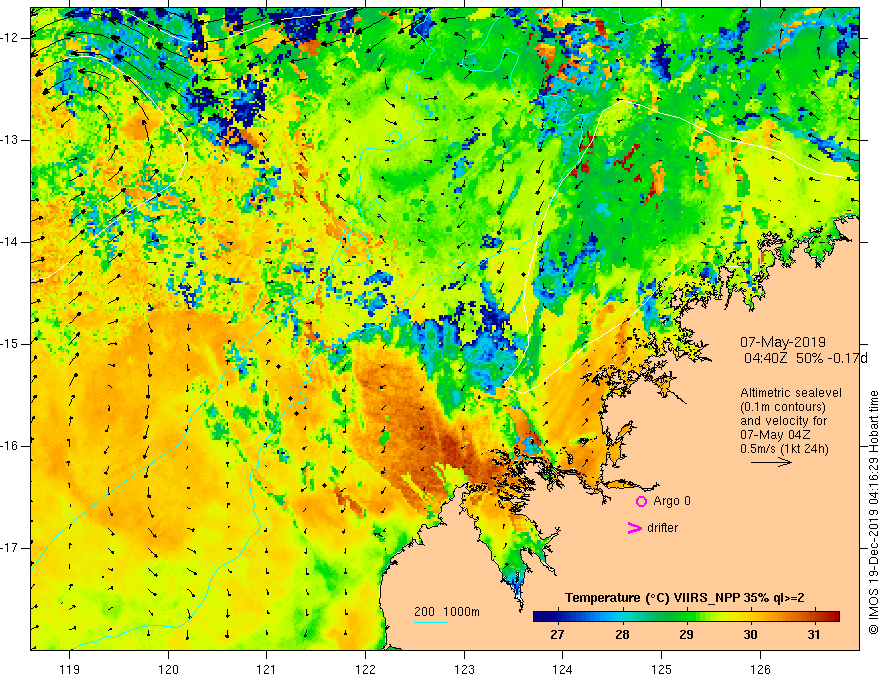The image size is (880, 680).
Task: Click the magenta drifter arrow symbol
Action: coord(634,528)
